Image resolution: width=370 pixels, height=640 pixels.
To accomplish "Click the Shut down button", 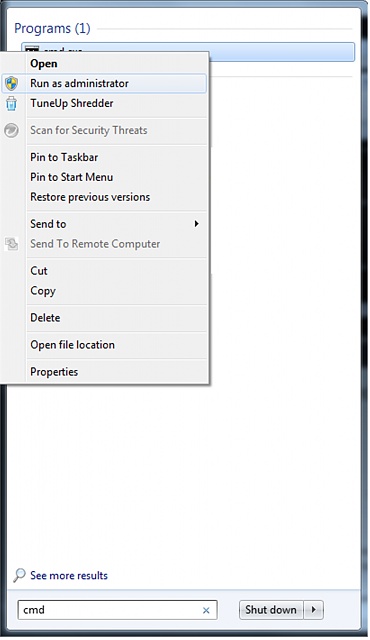I will (x=271, y=610).
